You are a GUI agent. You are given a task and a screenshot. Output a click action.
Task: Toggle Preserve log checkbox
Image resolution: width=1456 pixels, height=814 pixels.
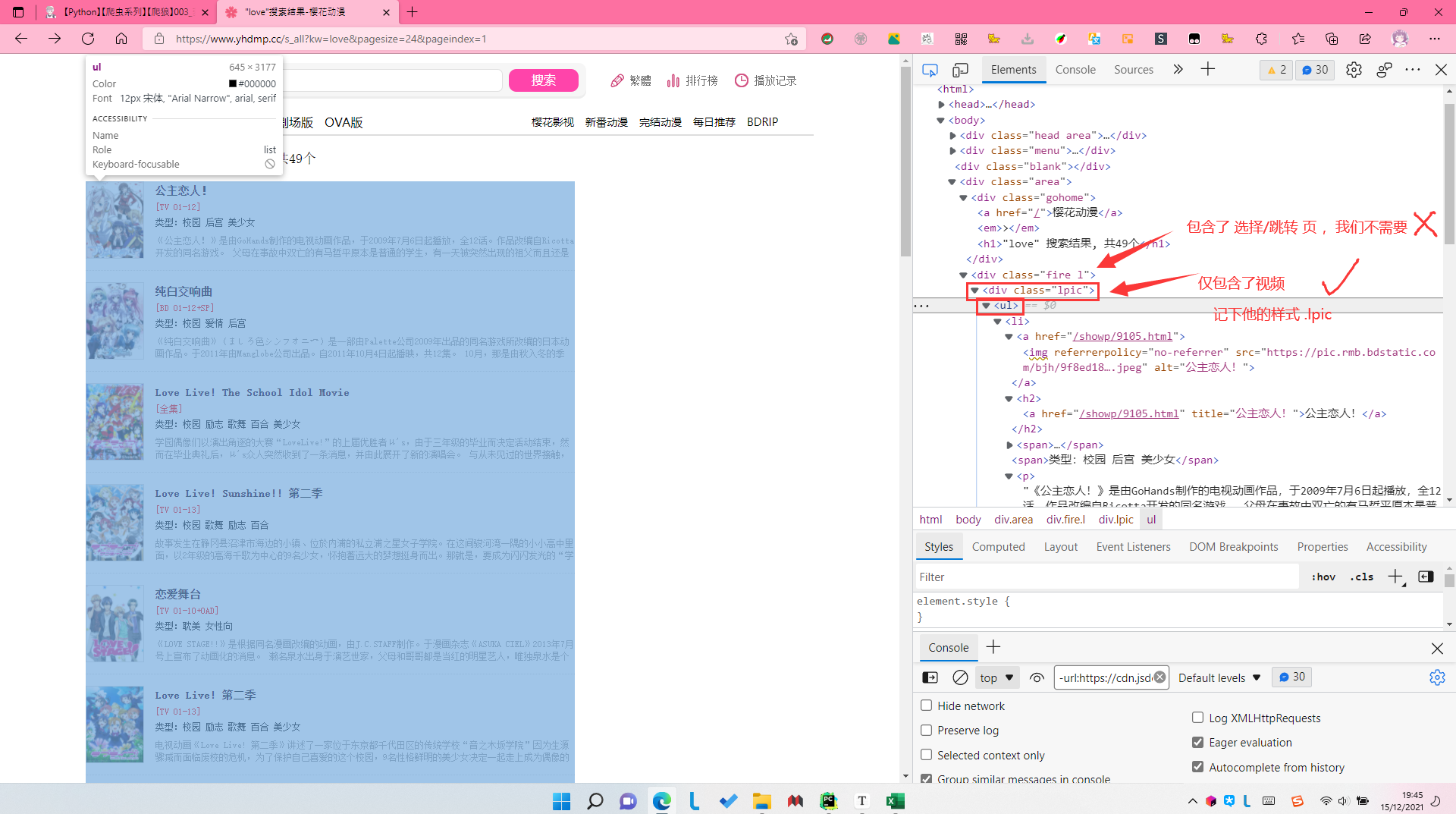(926, 730)
